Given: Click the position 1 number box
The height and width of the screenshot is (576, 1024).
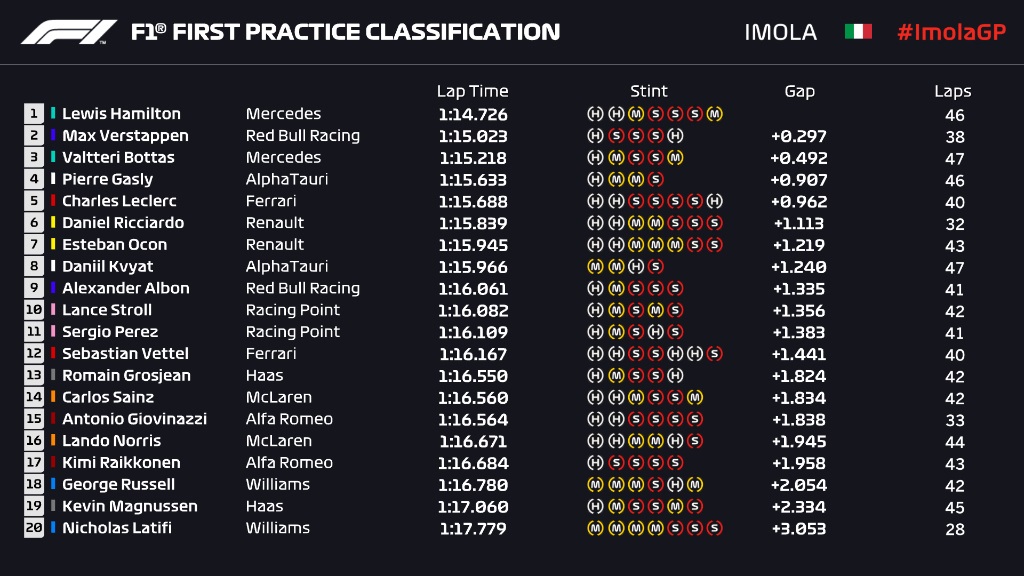Looking at the screenshot, I should coord(34,114).
